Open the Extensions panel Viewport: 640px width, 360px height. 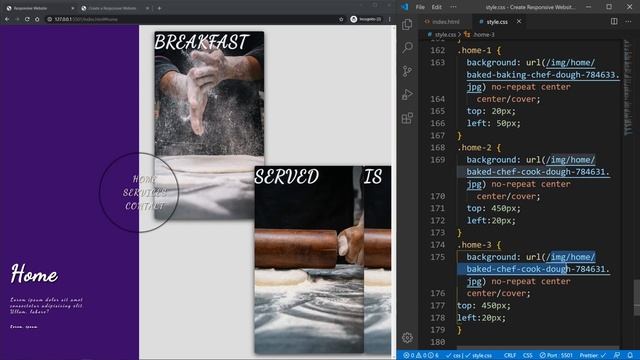pos(407,118)
